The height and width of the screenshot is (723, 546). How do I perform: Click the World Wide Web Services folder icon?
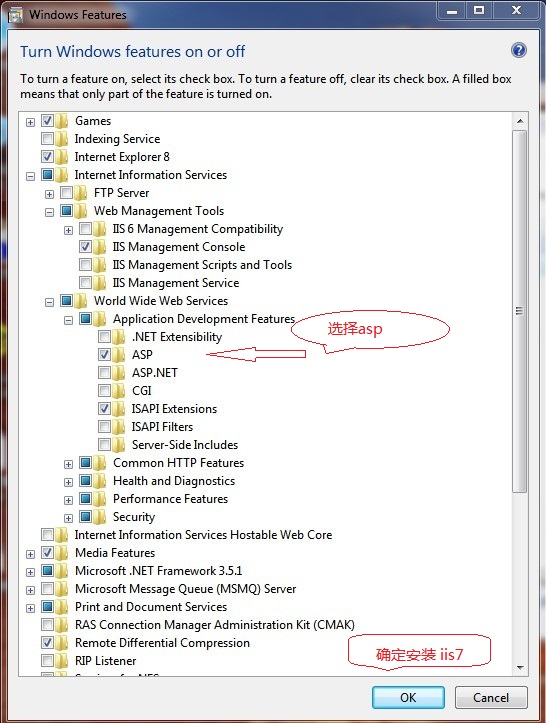pyautogui.click(x=81, y=301)
